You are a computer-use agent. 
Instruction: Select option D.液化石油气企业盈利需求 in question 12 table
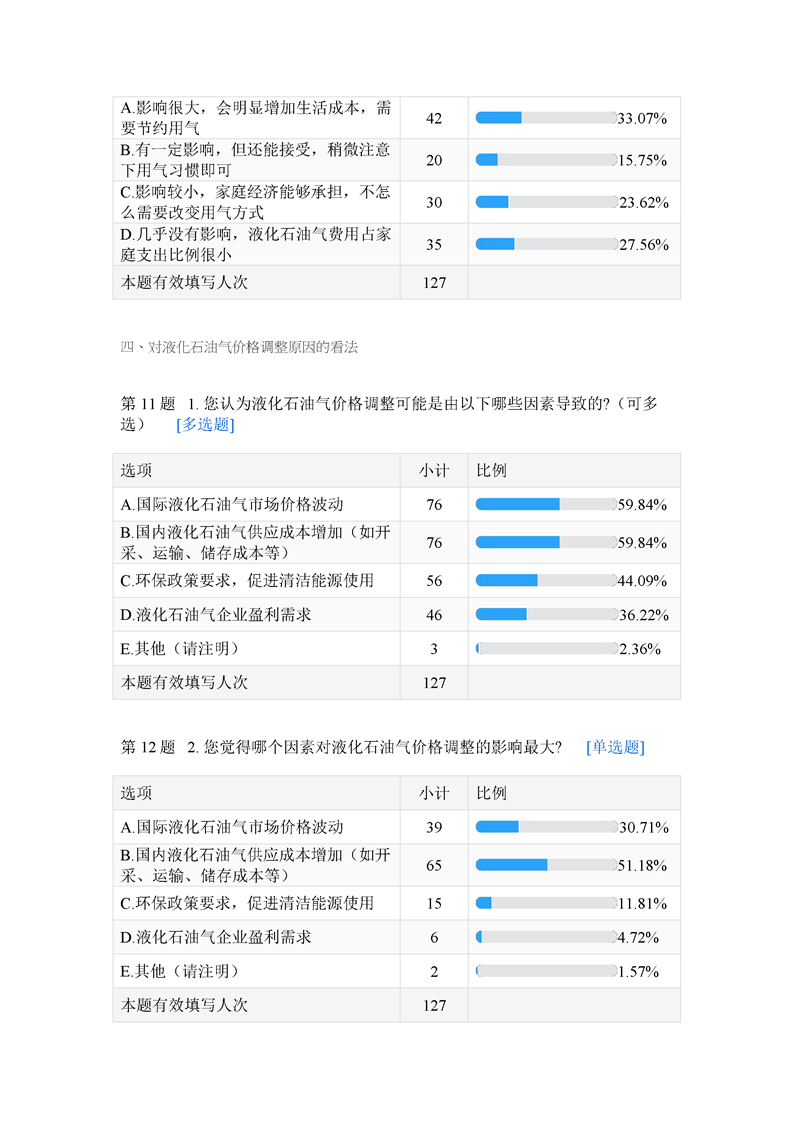pos(216,937)
